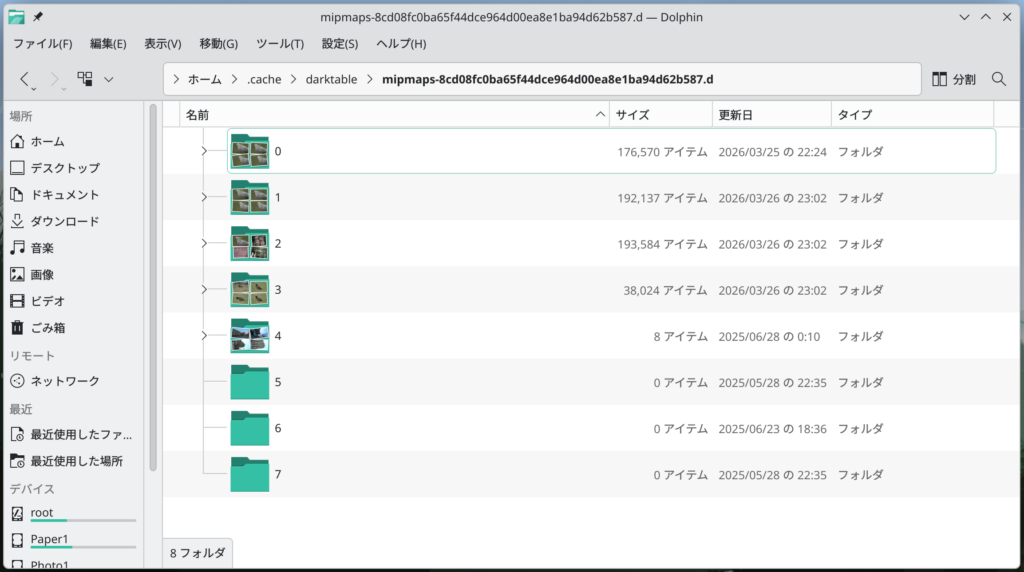Click the forward navigation arrow
The image size is (1024, 572).
[x=55, y=79]
